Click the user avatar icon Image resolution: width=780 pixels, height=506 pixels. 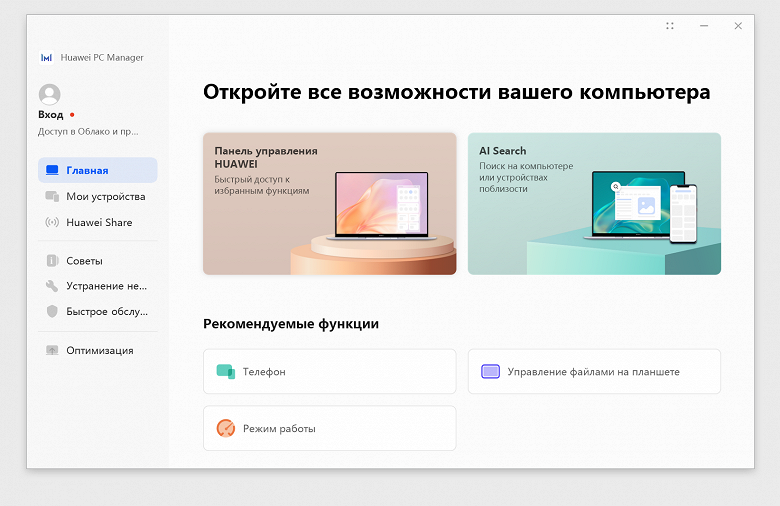pos(50,94)
